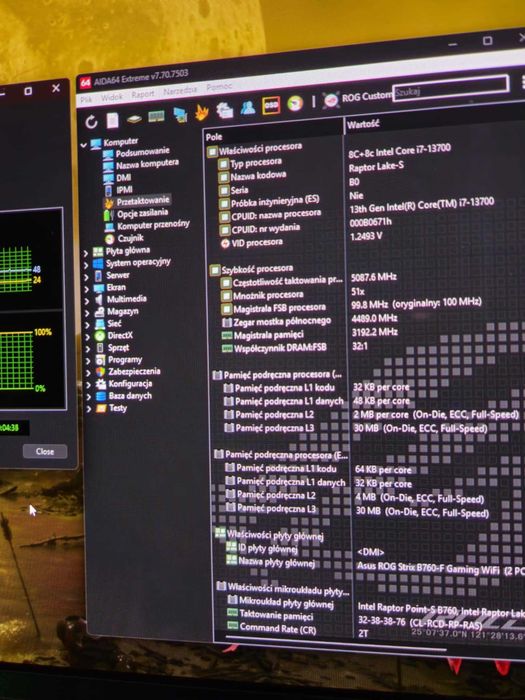Expand the Serwer tree node
Screen dimensions: 525x700
tap(87, 277)
